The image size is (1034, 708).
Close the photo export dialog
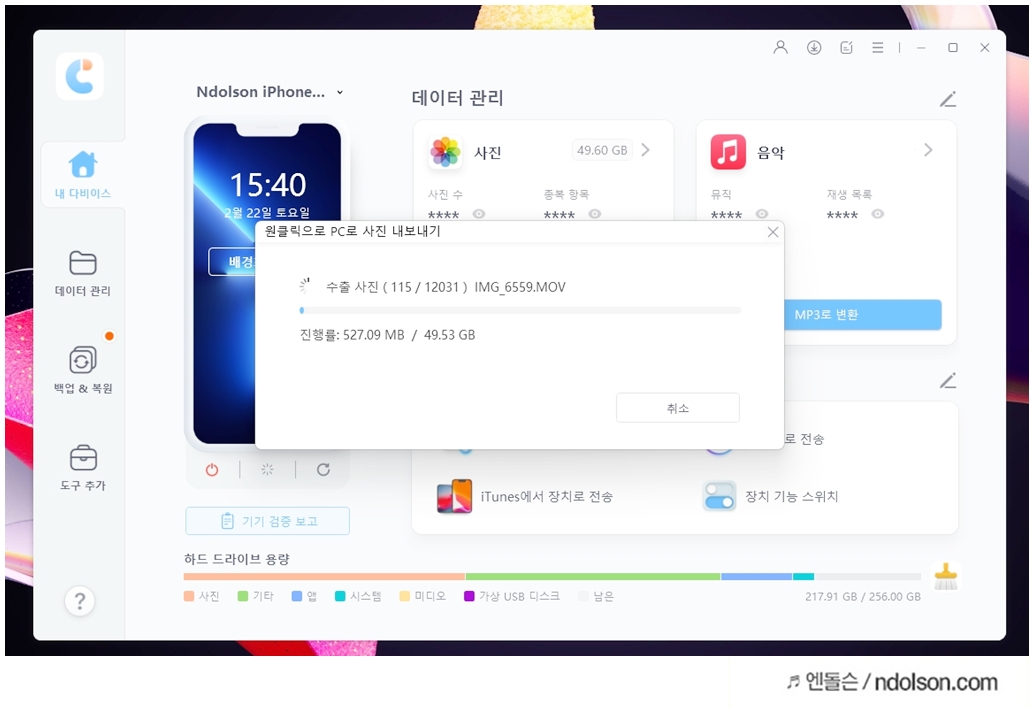tap(773, 232)
